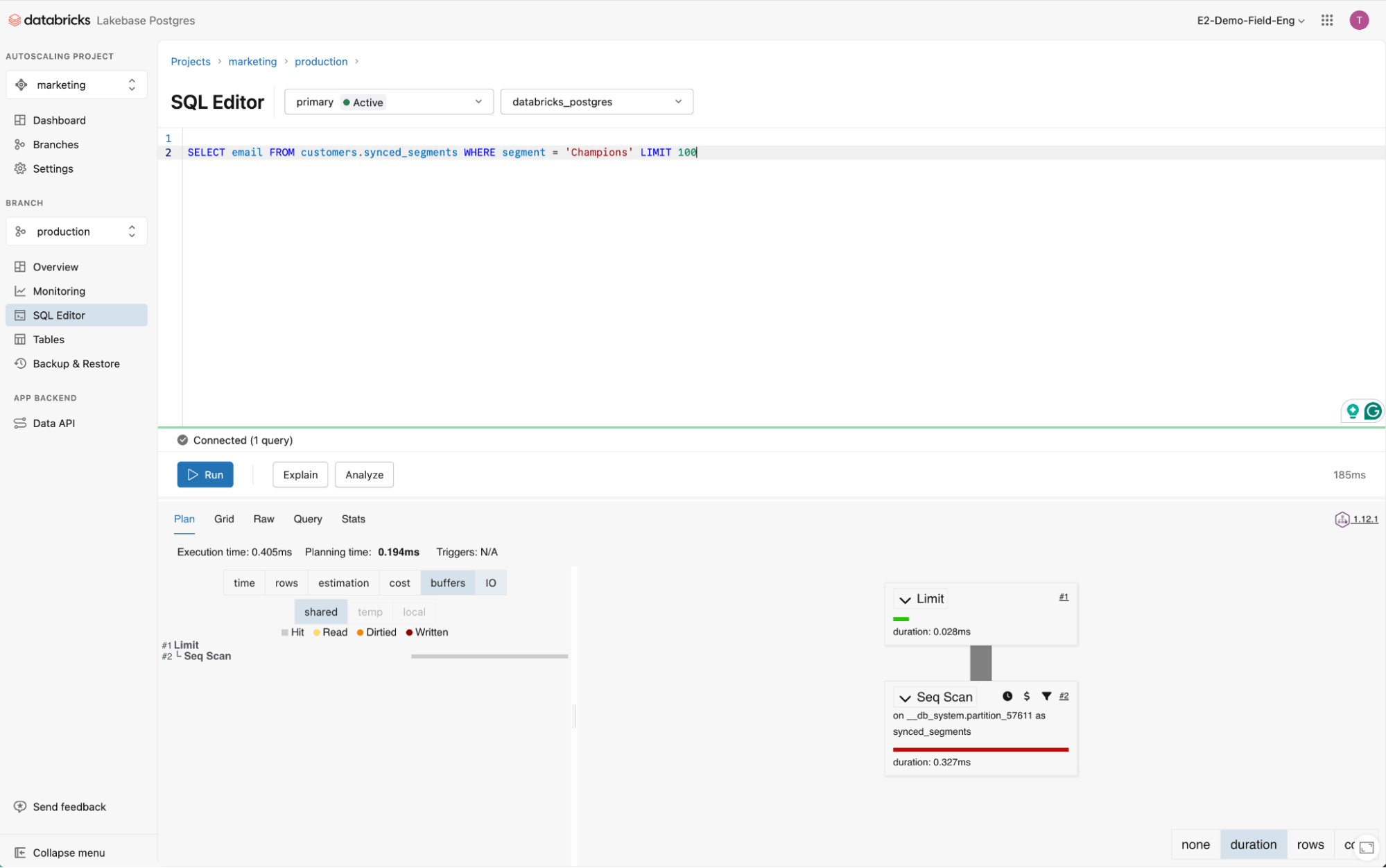Open the apps grid launcher icon

[1326, 20]
